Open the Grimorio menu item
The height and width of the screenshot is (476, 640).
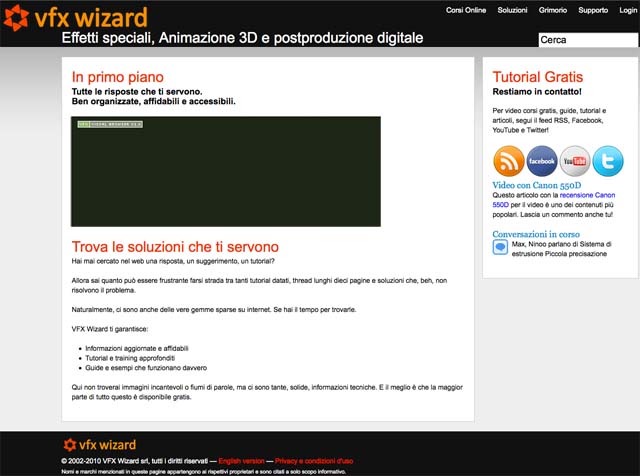click(x=553, y=10)
